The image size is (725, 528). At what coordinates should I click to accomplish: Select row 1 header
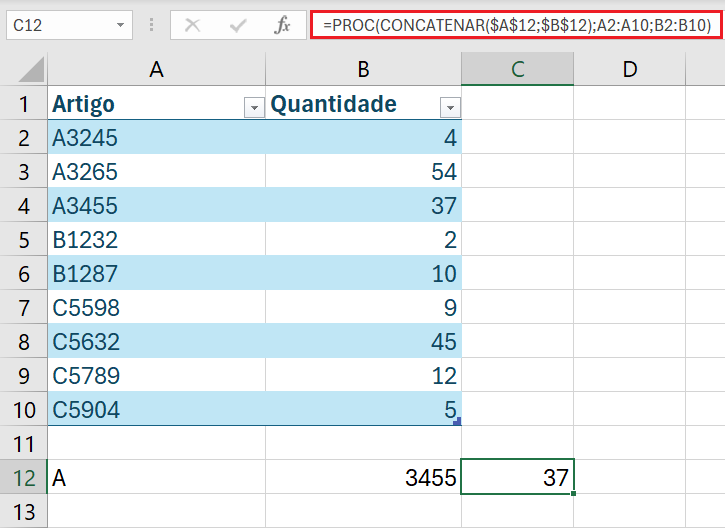pos(24,103)
